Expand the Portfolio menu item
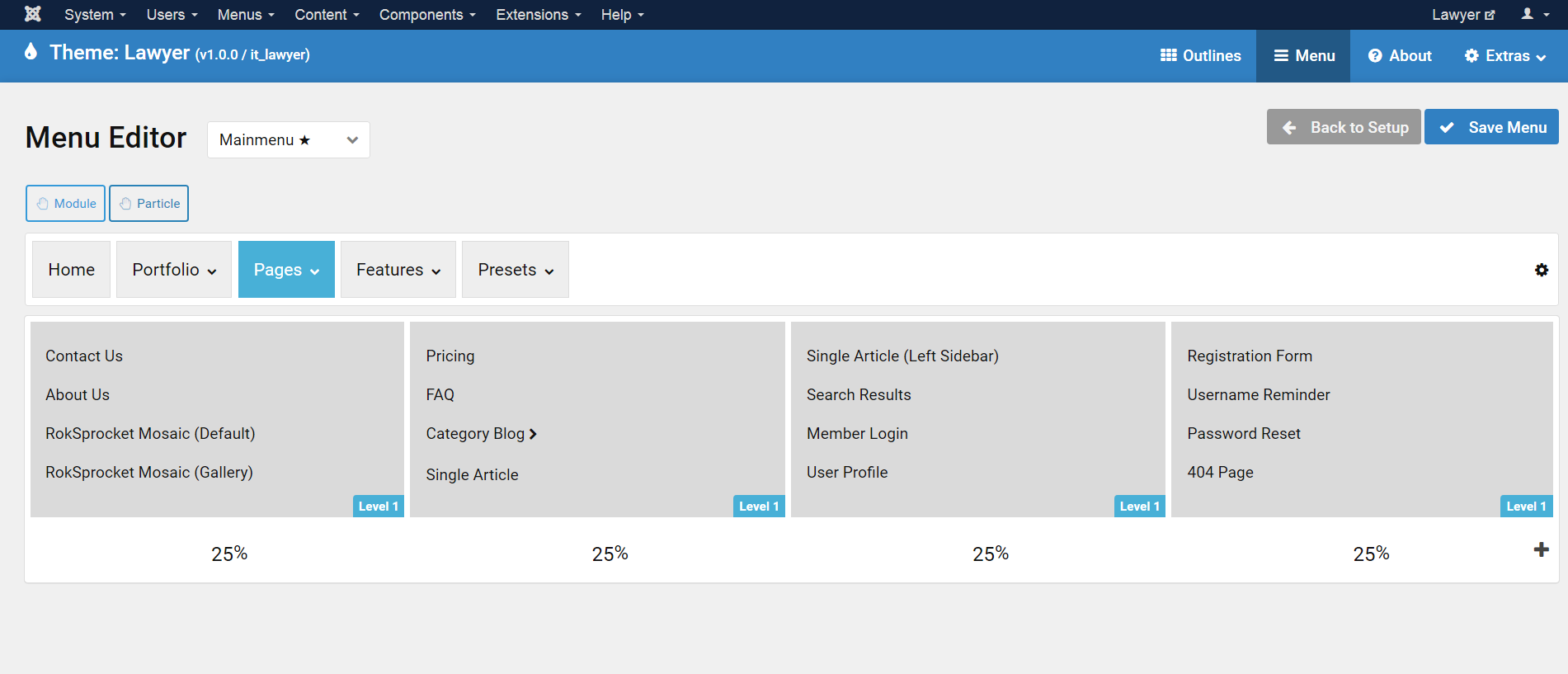 [174, 270]
